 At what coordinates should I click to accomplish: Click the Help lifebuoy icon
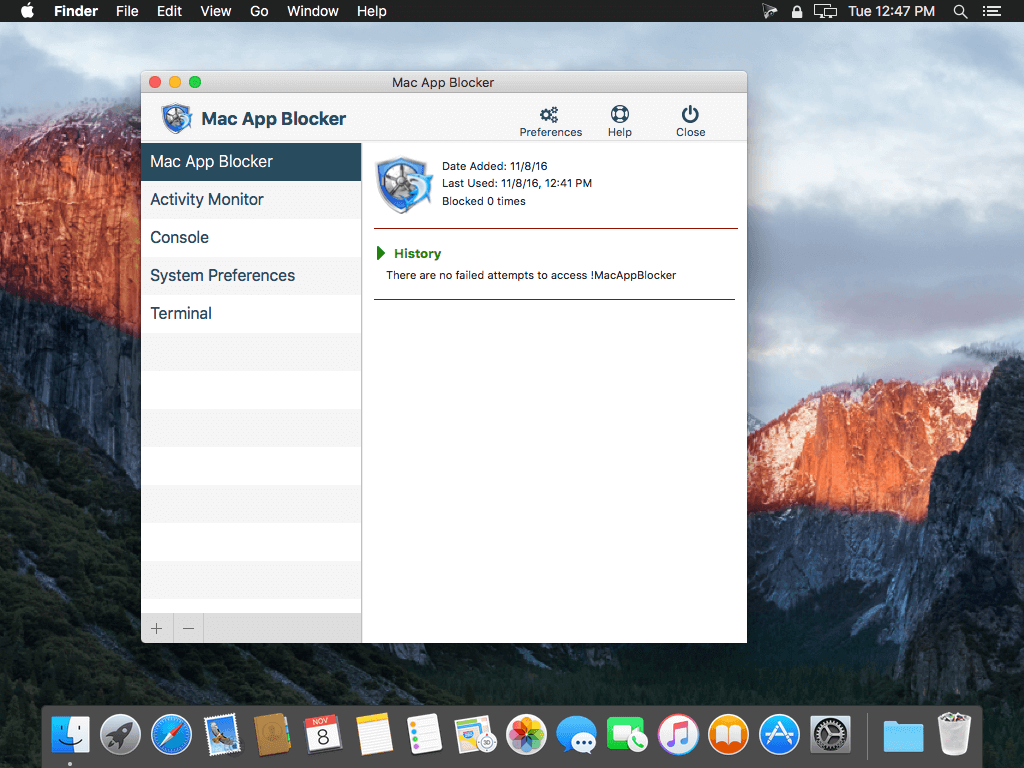[619, 114]
